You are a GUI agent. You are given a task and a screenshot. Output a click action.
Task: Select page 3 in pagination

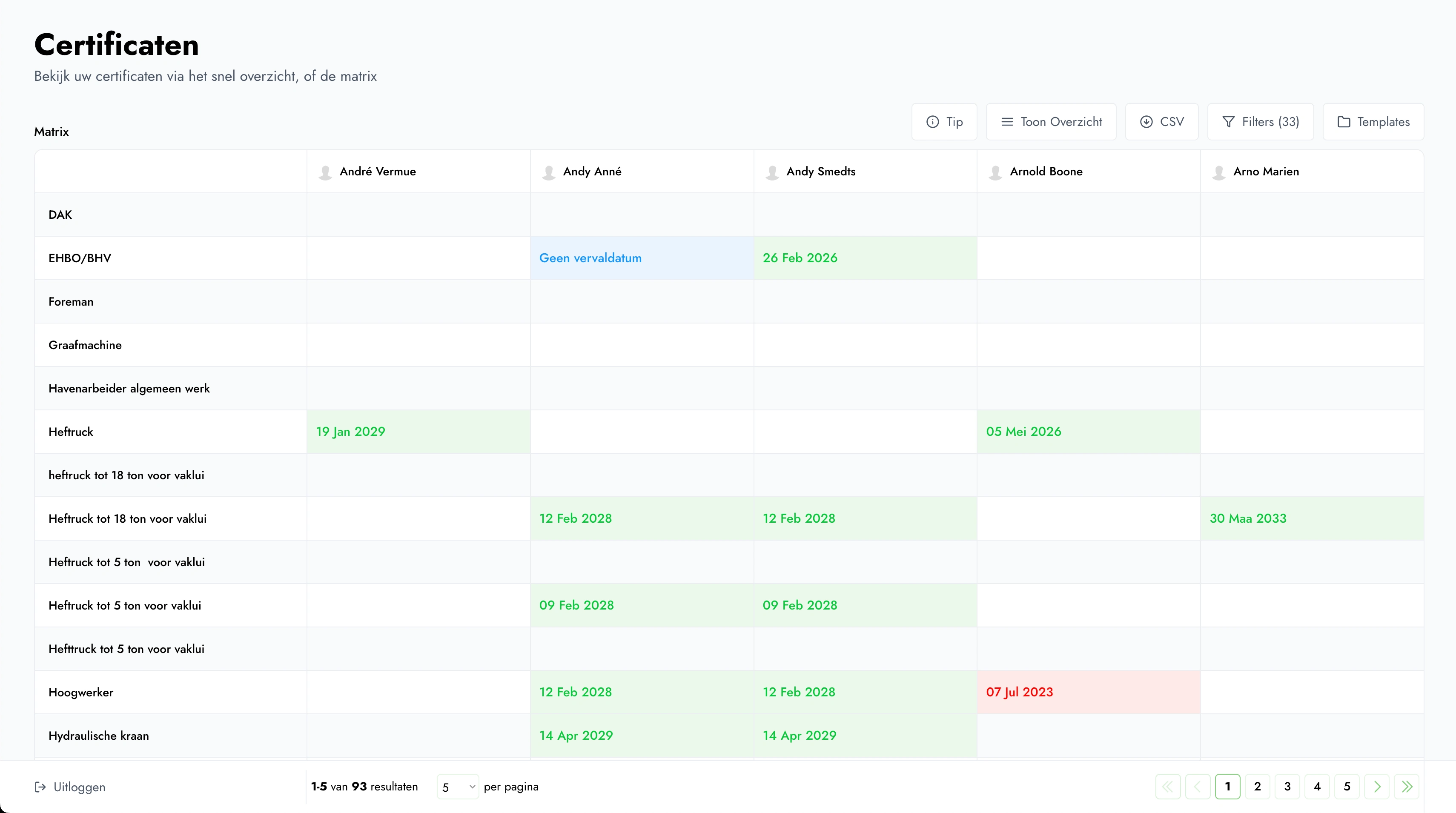[x=1287, y=787]
